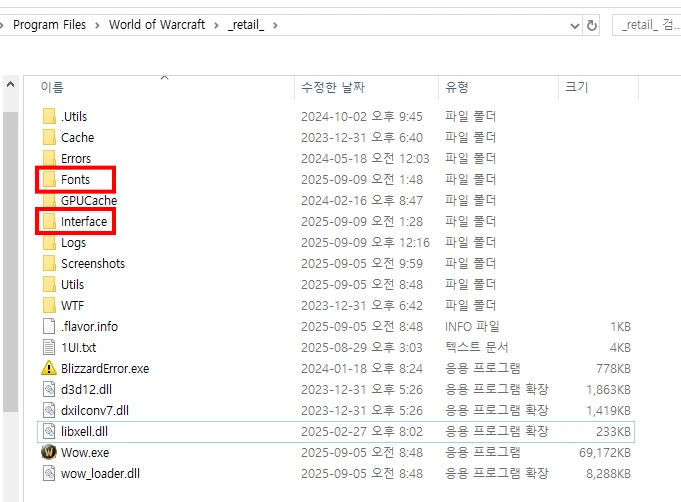Open the address bar history dropdown
Viewport: 681px width, 502px height.
click(573, 25)
